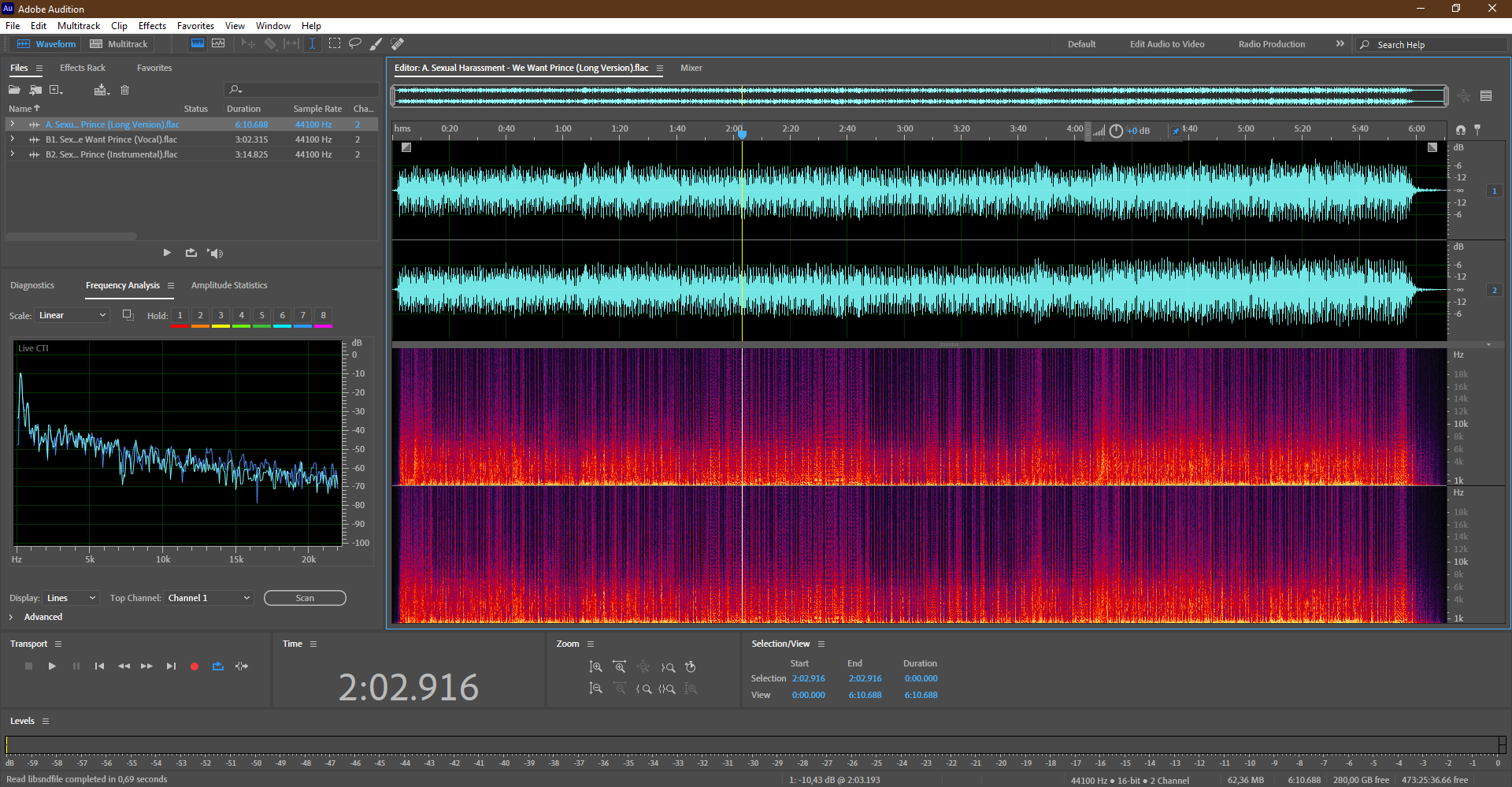This screenshot has width=1512, height=787.
Task: Click the Record button in Transport
Action: (x=195, y=666)
